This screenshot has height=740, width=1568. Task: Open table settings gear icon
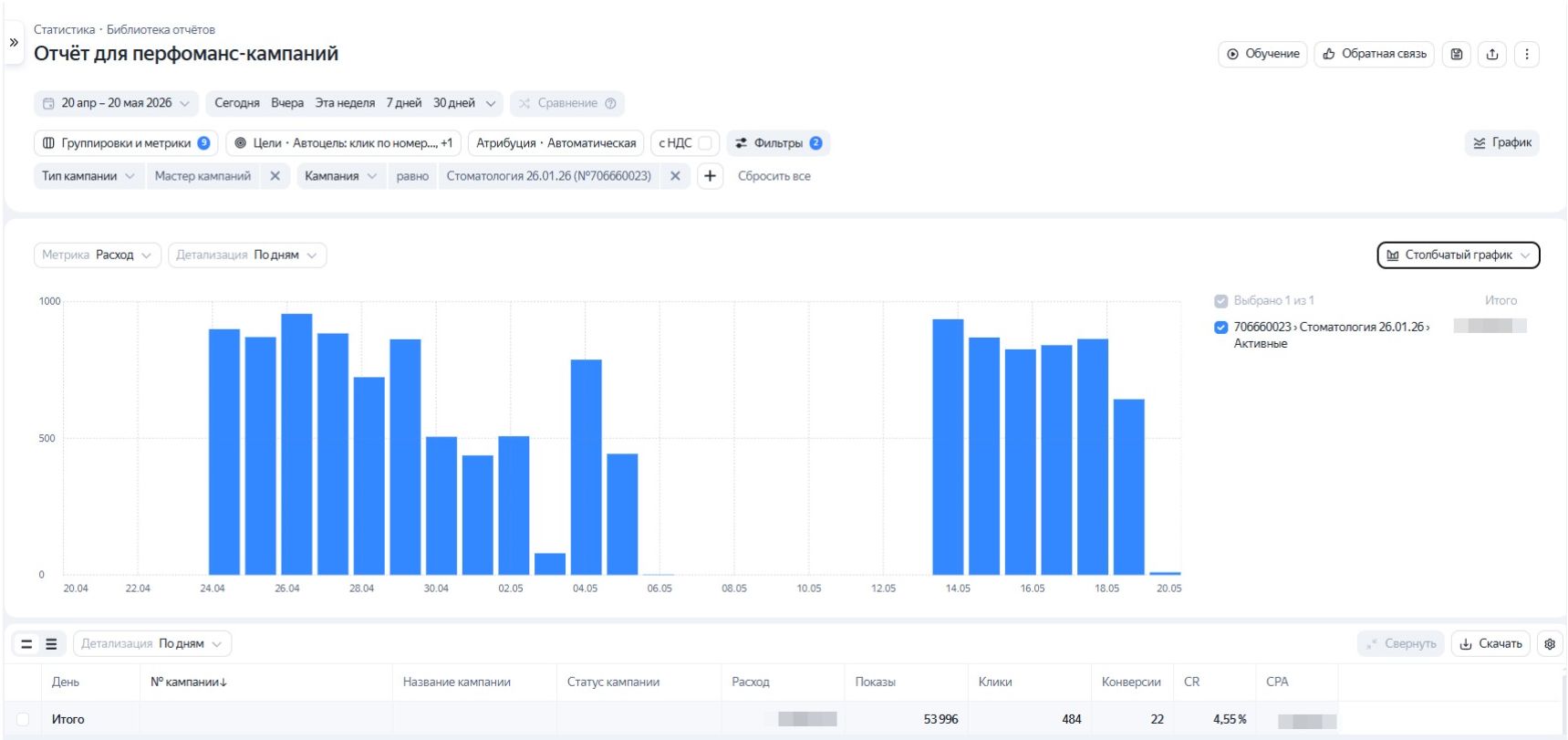click(x=1550, y=643)
